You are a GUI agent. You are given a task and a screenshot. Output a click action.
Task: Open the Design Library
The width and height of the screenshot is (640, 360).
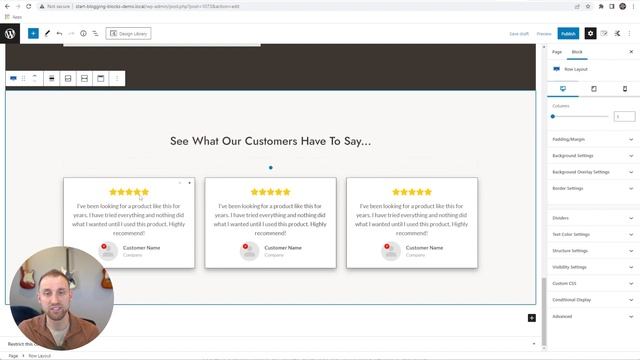129,33
